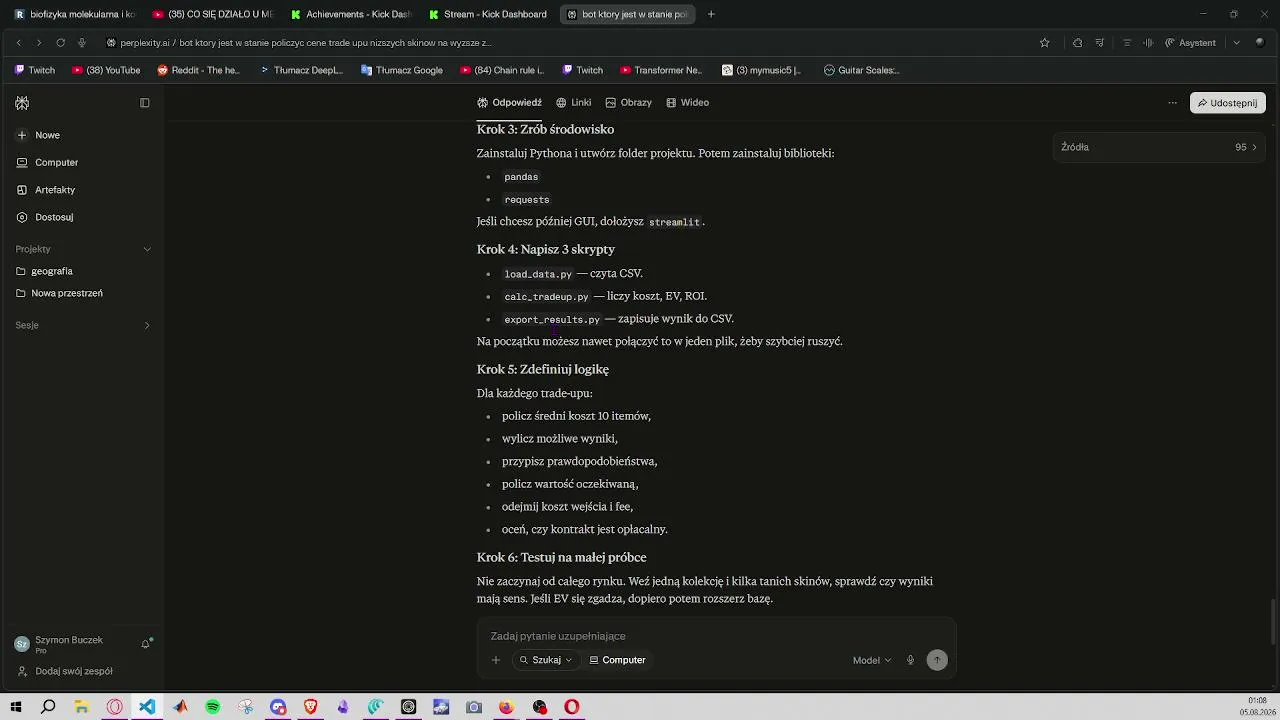Image resolution: width=1280 pixels, height=720 pixels.
Task: Focus the follow-up question input field
Action: [x=716, y=636]
